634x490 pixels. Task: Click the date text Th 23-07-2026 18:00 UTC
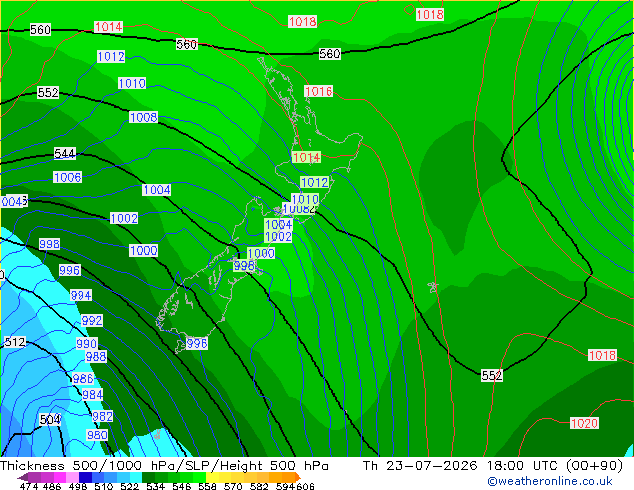pos(461,466)
